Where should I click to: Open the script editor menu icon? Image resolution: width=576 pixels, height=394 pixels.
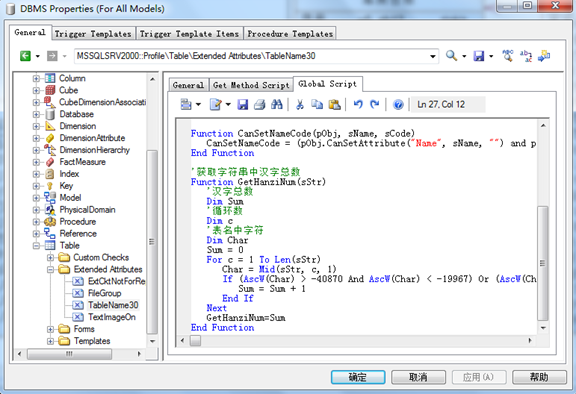[186, 105]
